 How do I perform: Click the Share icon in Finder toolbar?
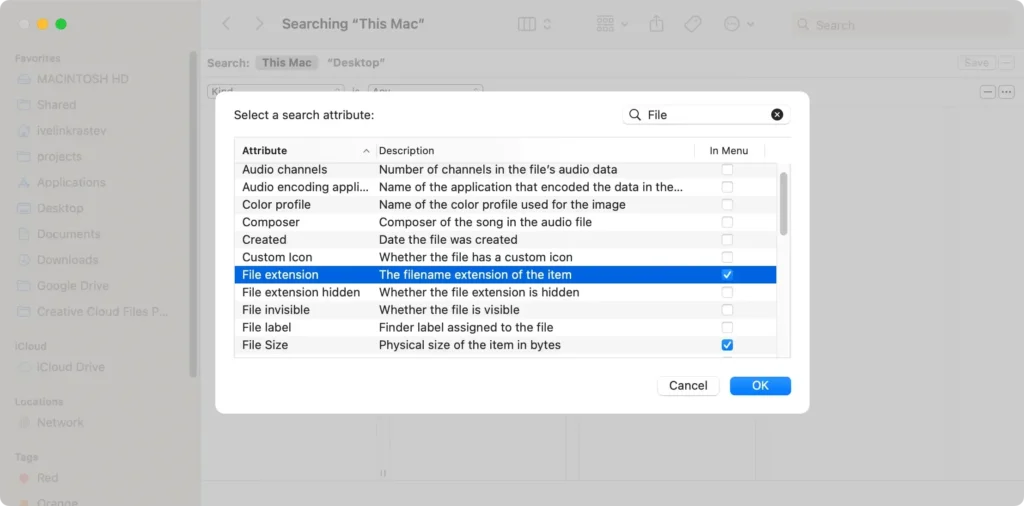pyautogui.click(x=656, y=24)
